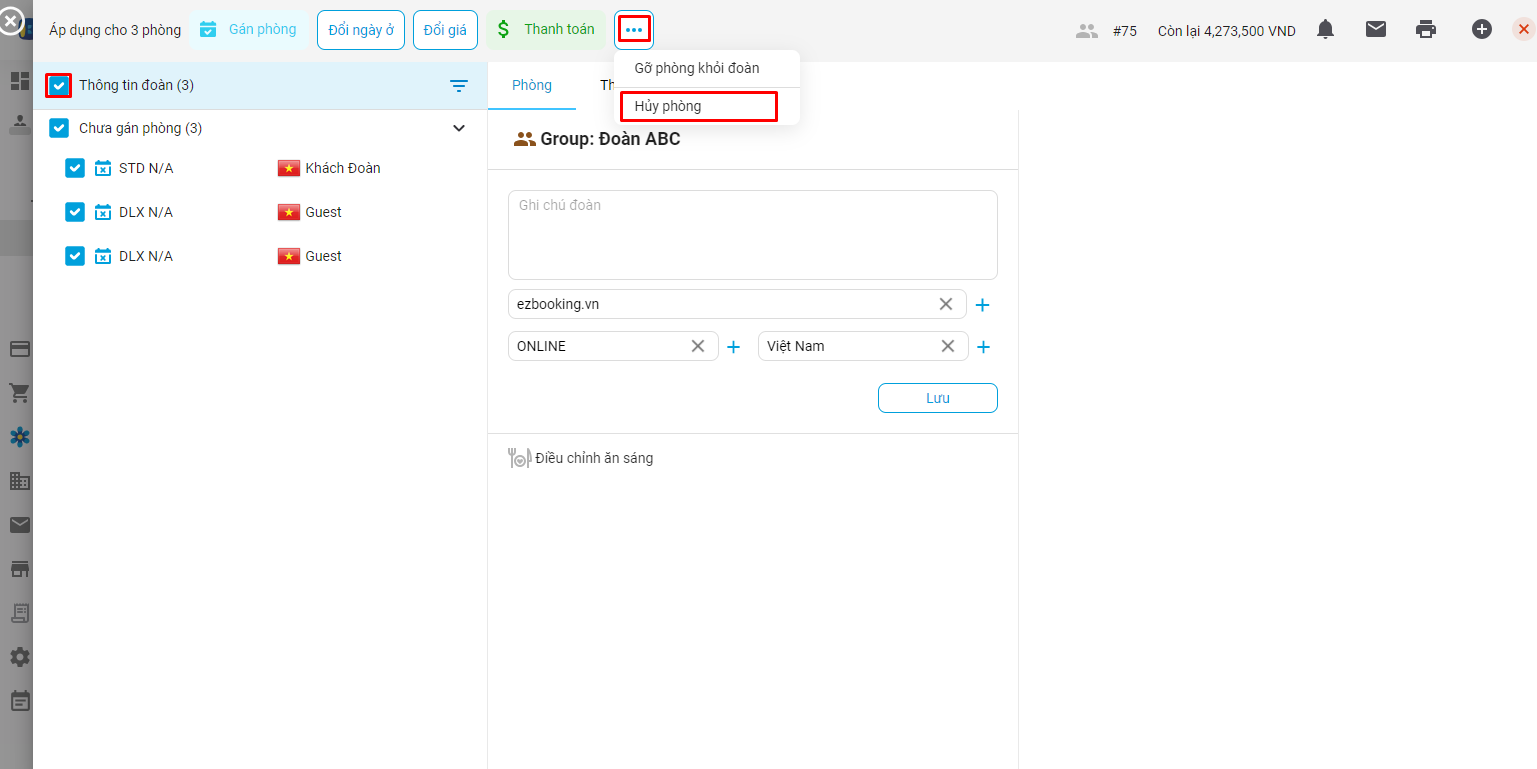The image size is (1537, 769).
Task: Click the Điều chỉnh ăn sáng breakfast icon
Action: click(x=519, y=458)
